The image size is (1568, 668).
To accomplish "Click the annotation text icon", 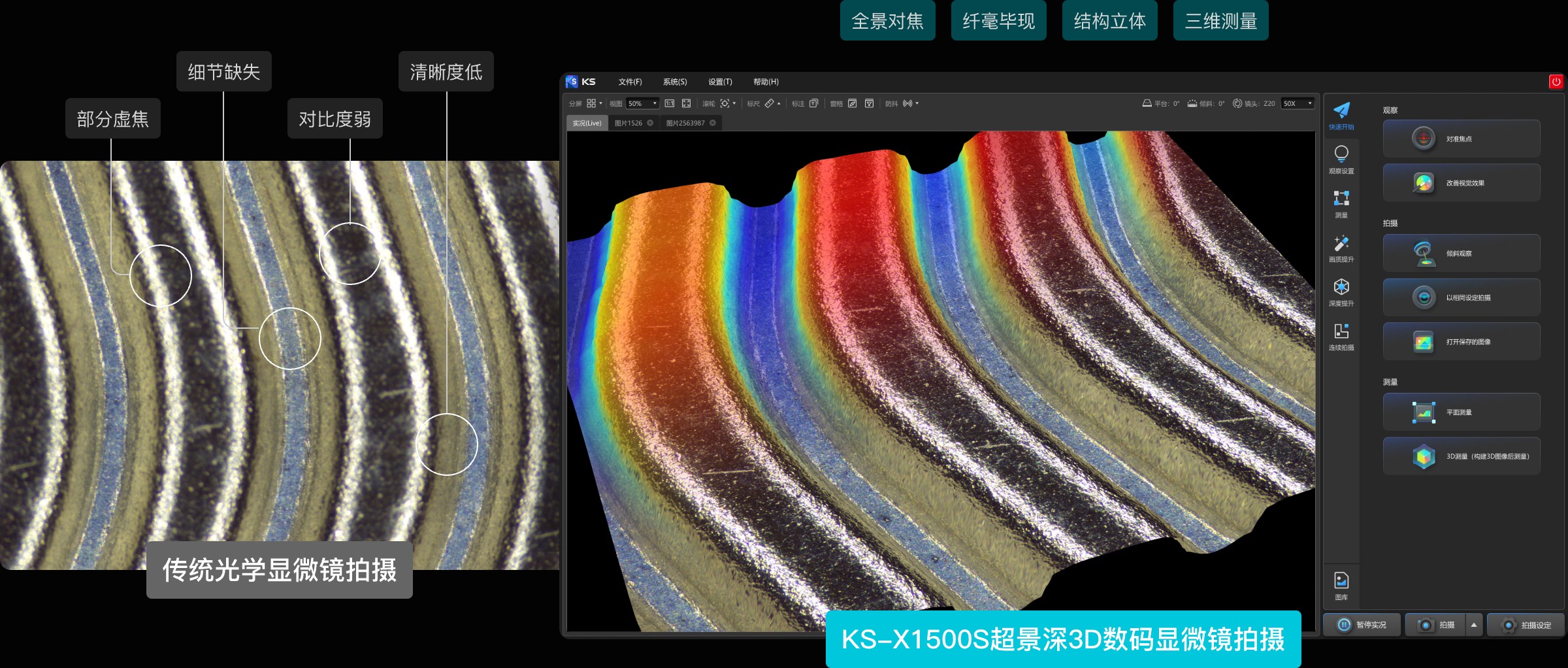I will tap(813, 103).
